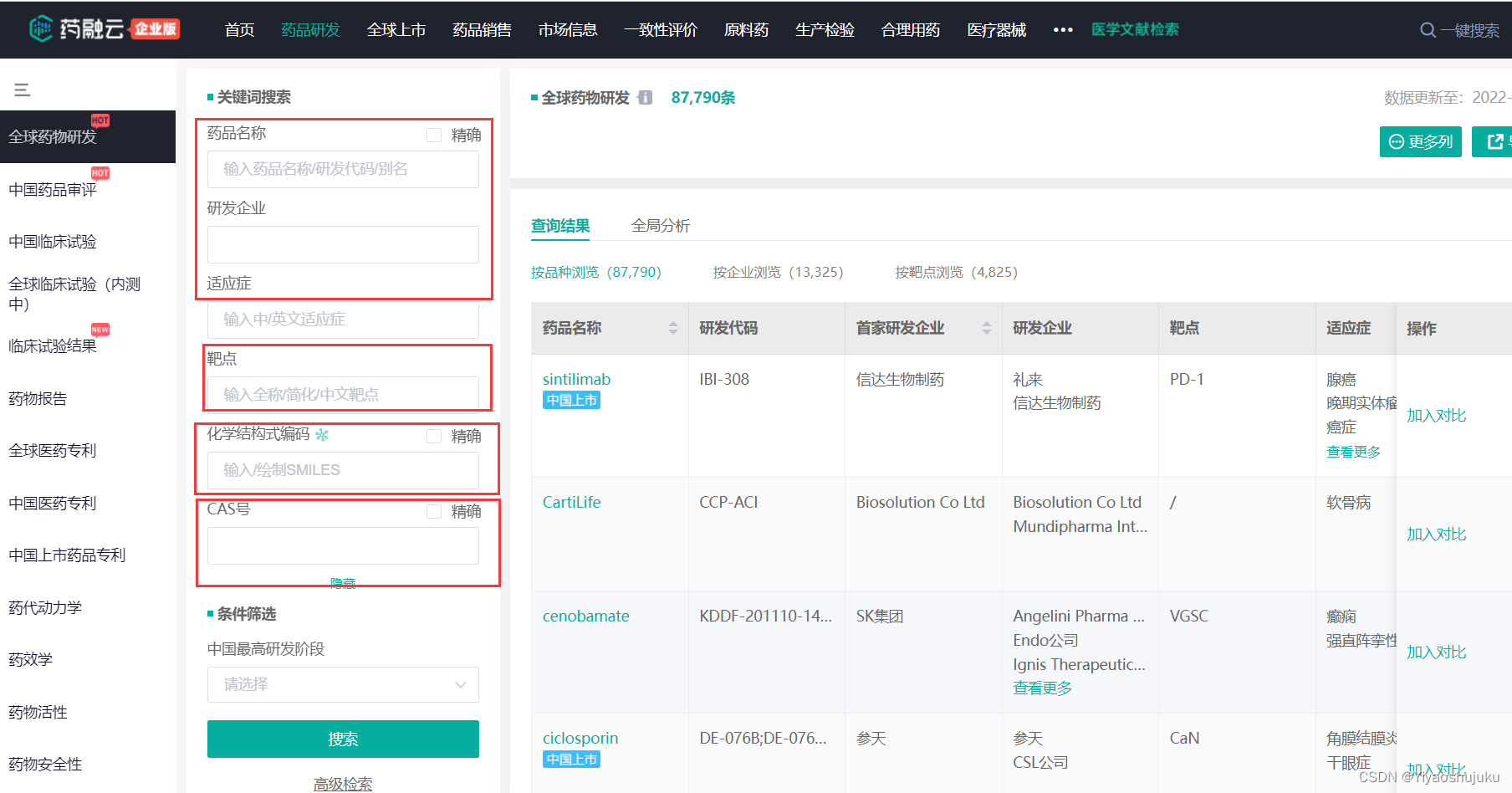The width and height of the screenshot is (1512, 793).
Task: Open 生产检验 in the top navigation
Action: [x=825, y=30]
